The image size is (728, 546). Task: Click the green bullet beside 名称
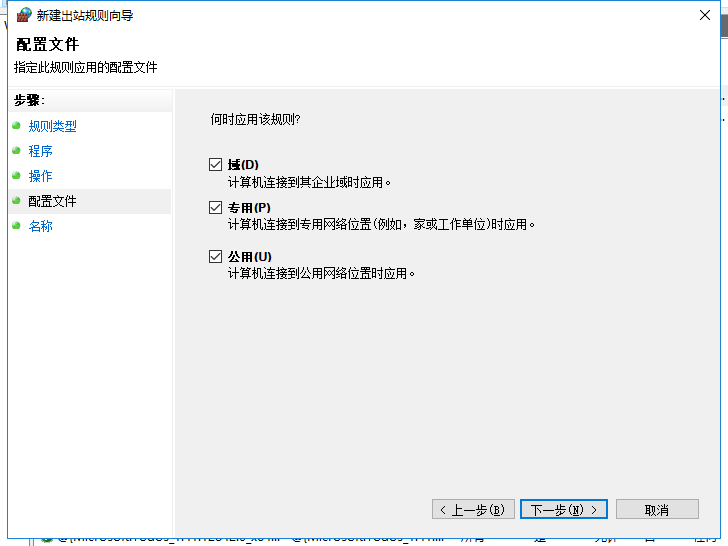click(16, 226)
